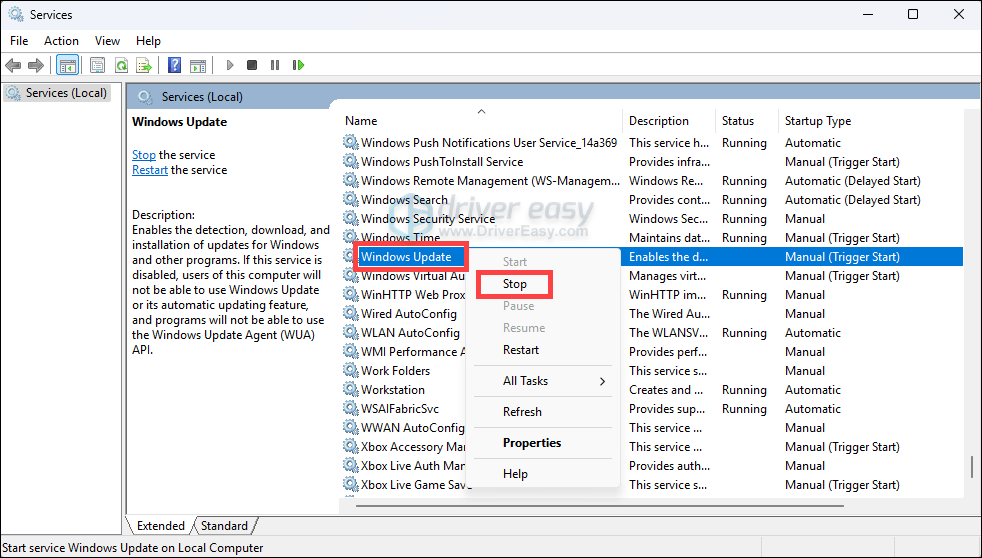The image size is (982, 558).
Task: Select the Windows Search service row
Action: click(x=404, y=200)
